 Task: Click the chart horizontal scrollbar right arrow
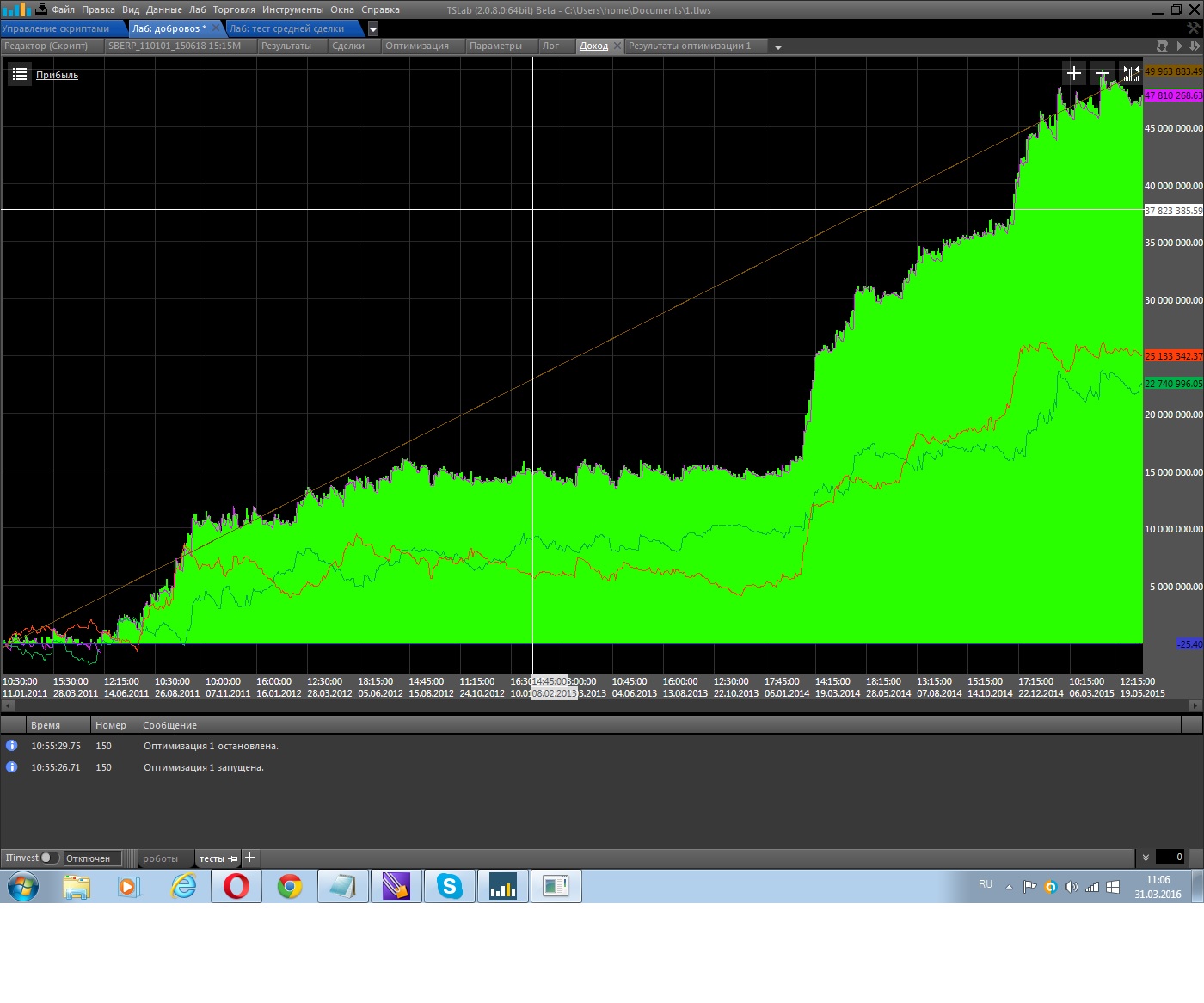pyautogui.click(x=1195, y=705)
